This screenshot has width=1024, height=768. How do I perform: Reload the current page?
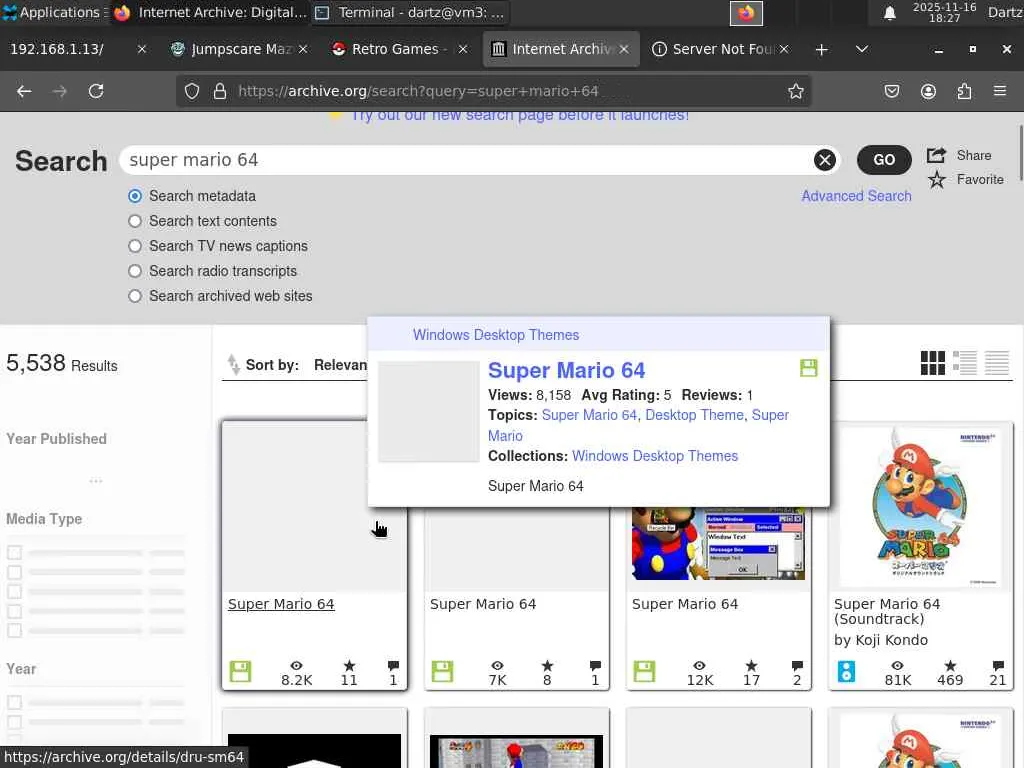[96, 91]
